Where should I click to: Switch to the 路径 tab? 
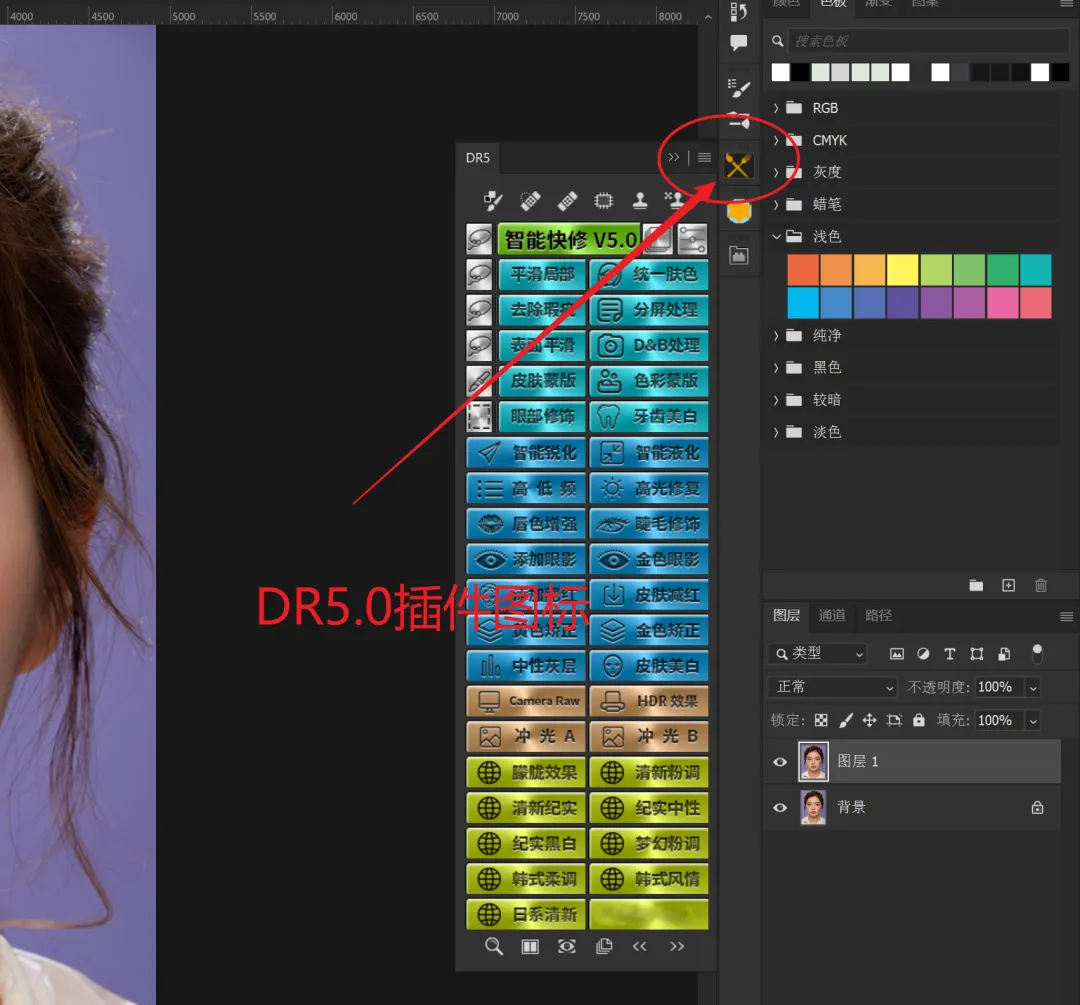[x=878, y=616]
